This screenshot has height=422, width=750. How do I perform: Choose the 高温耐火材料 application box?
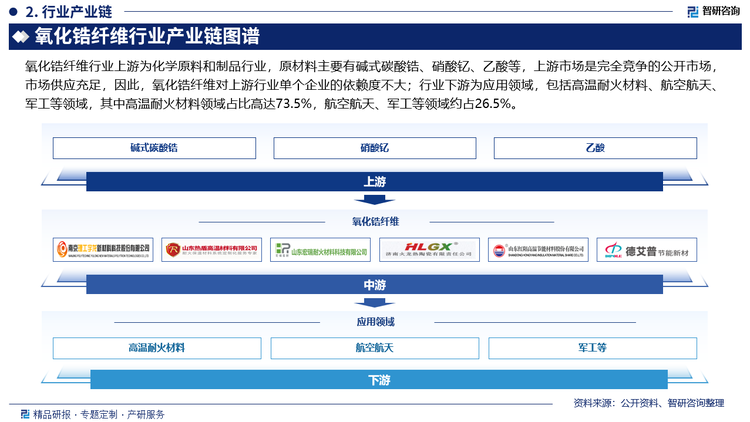[156, 348]
